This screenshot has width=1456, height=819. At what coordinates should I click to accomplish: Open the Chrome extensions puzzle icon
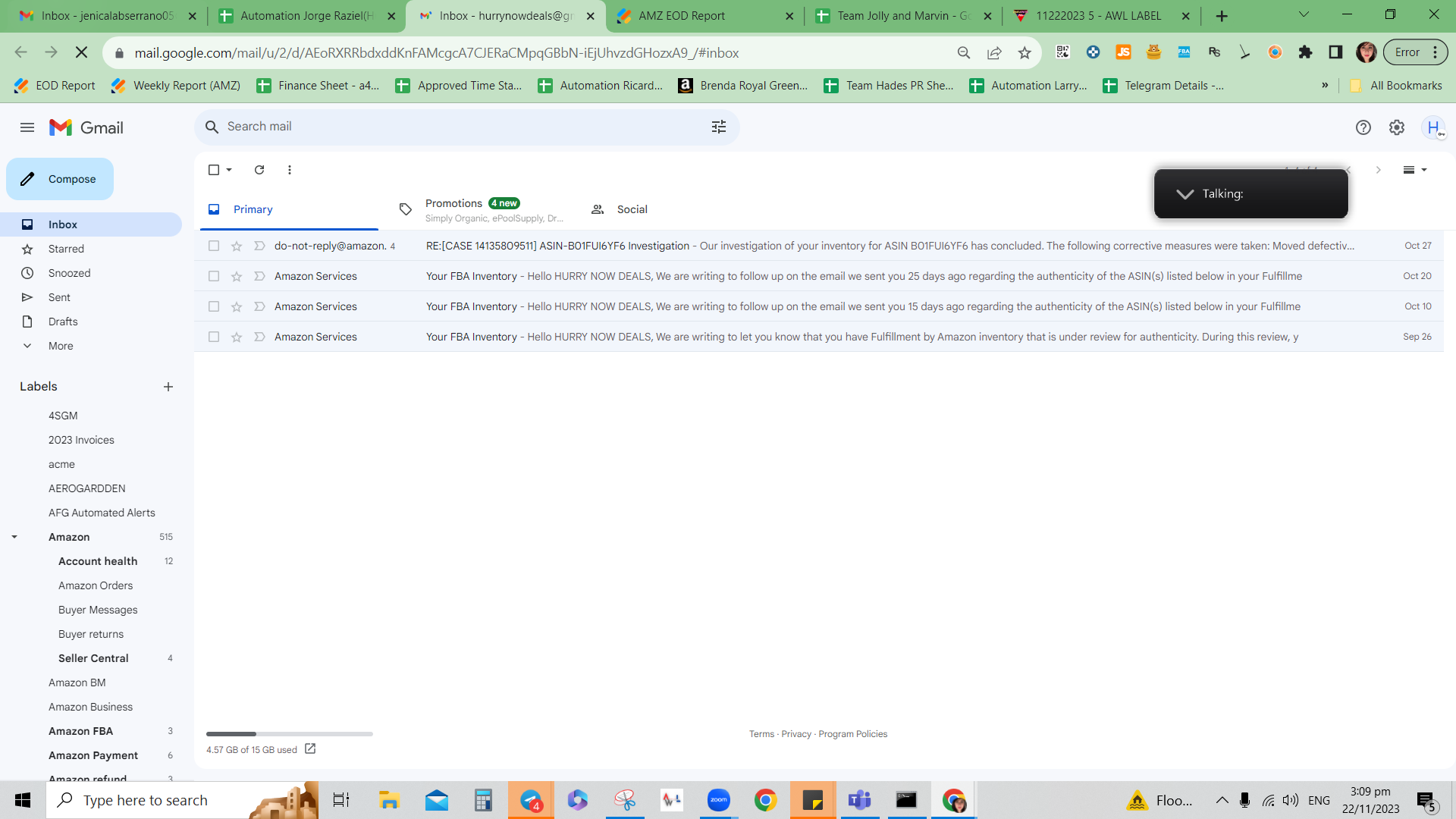coord(1305,52)
